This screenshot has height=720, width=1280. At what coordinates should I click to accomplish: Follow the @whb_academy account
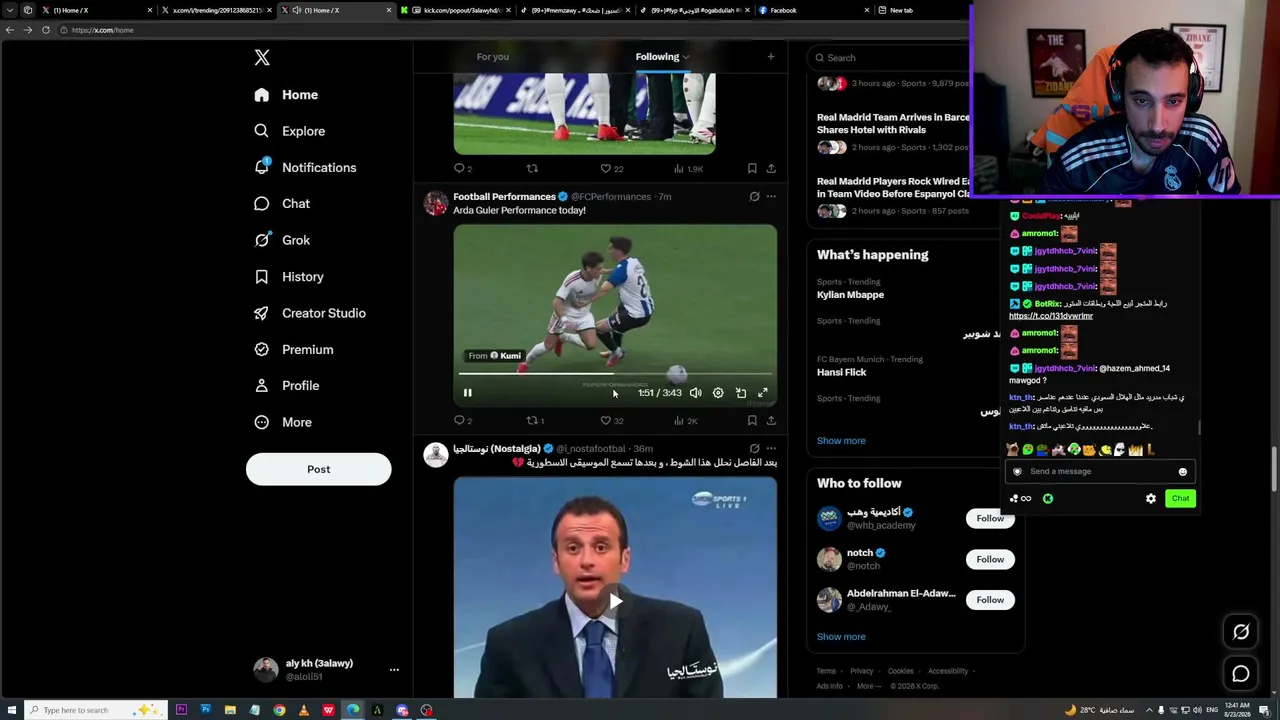990,518
